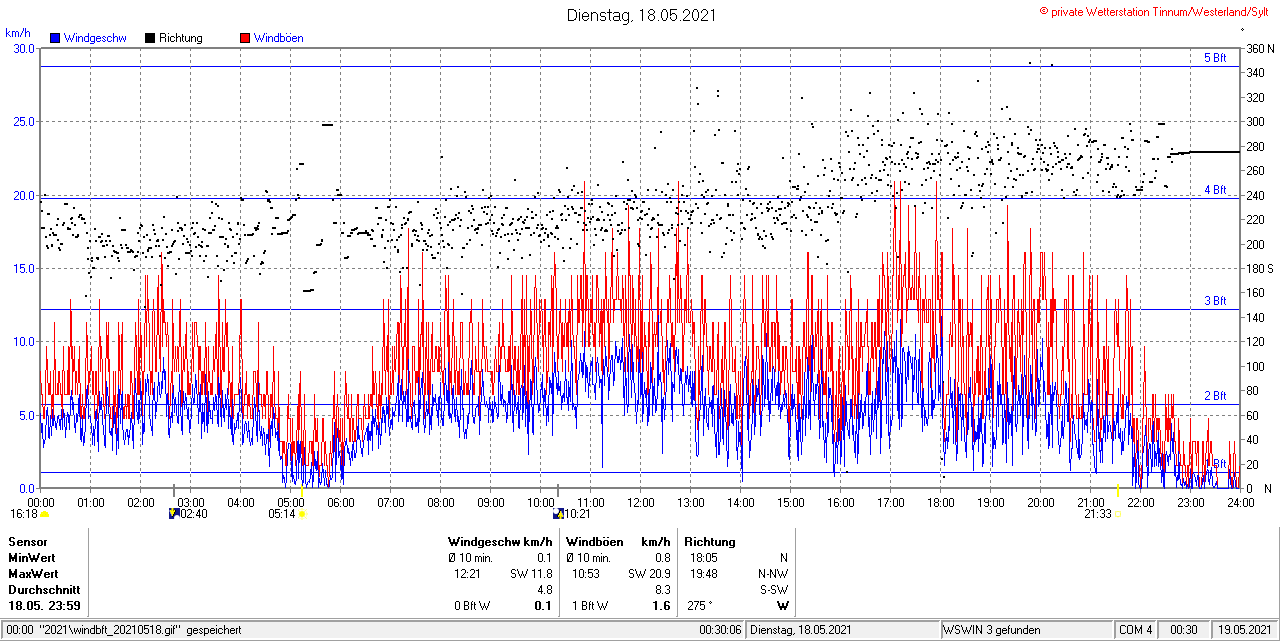Click the km/h axis unit label
Screen dimensions: 1280x641
[x=18, y=33]
